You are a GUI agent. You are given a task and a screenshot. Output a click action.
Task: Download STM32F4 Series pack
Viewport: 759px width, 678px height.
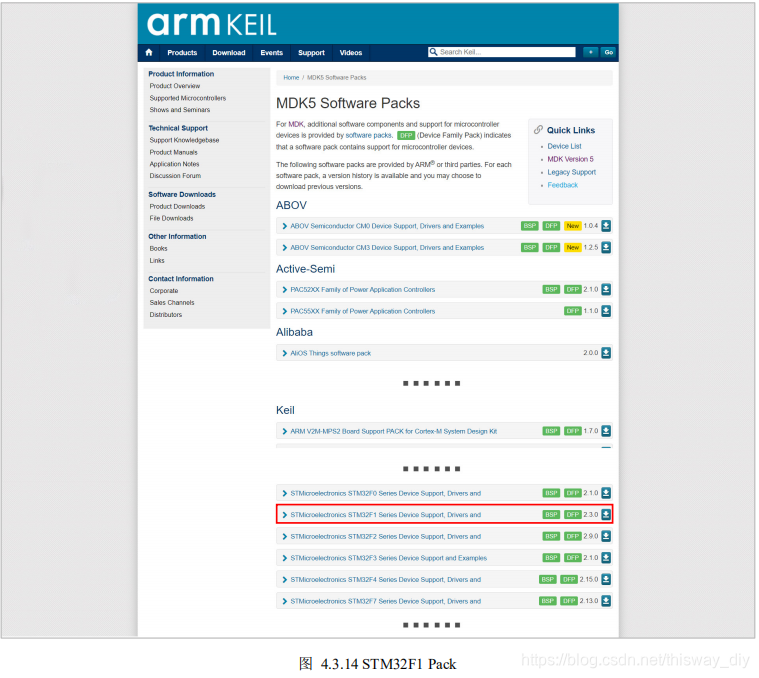(606, 579)
